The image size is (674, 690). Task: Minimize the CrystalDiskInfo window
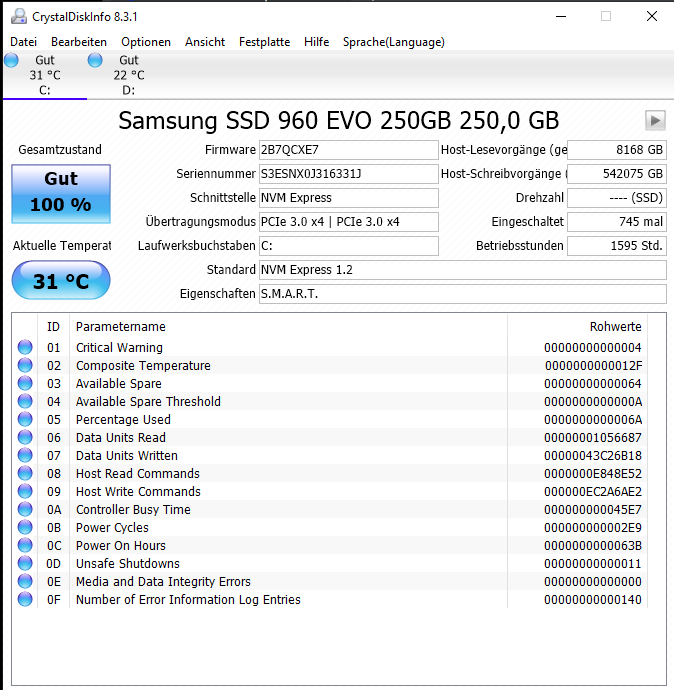coord(561,17)
